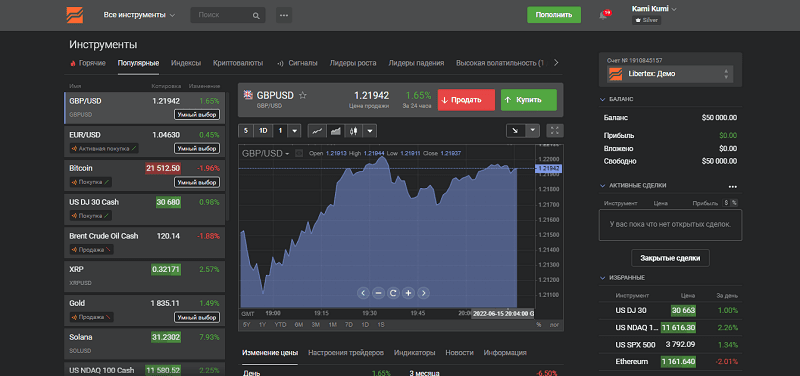Open Kami Kumi account menu
This screenshot has width=800, height=376.
coord(654,9)
